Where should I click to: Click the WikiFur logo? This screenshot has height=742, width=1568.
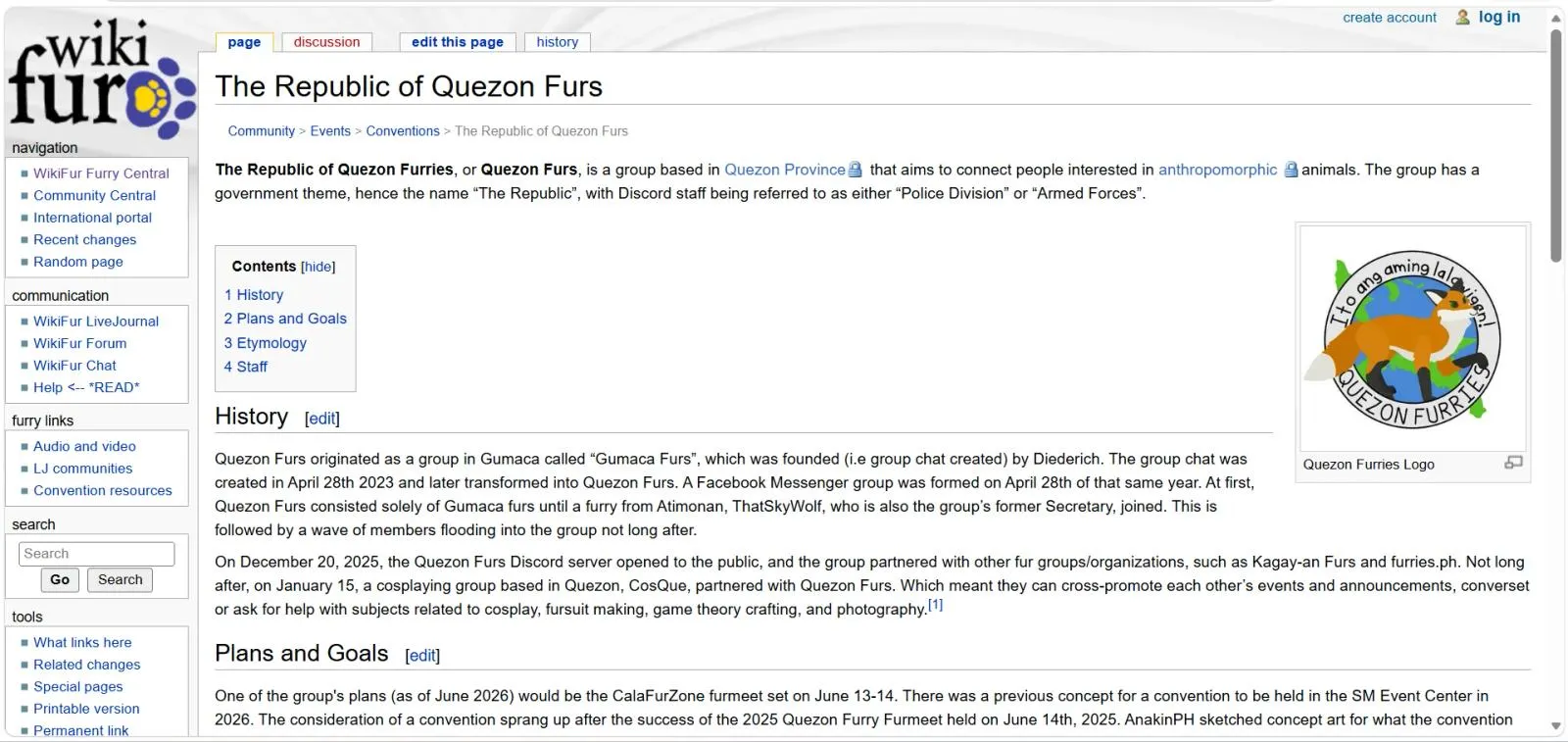[x=102, y=80]
